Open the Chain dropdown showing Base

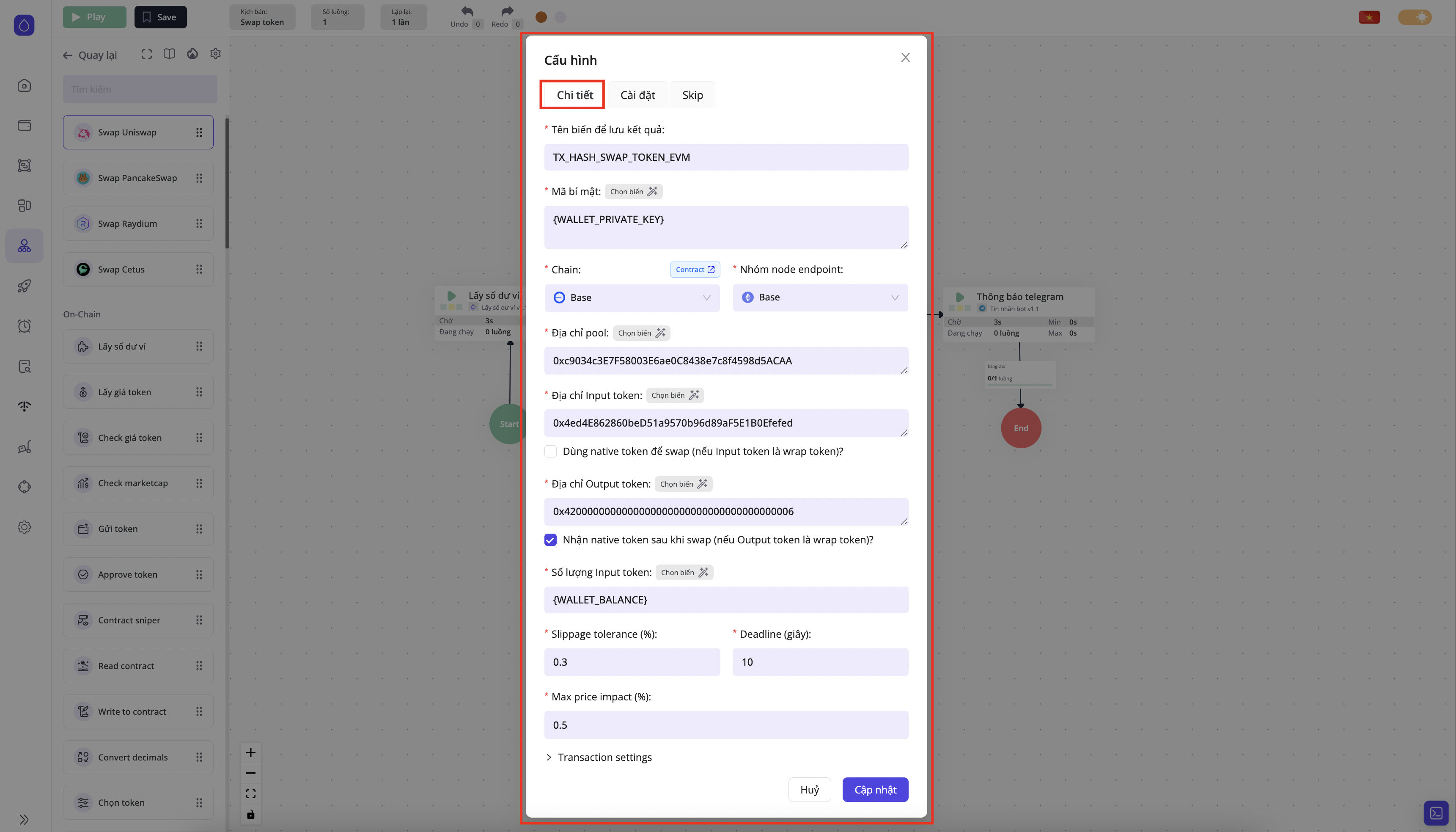632,298
